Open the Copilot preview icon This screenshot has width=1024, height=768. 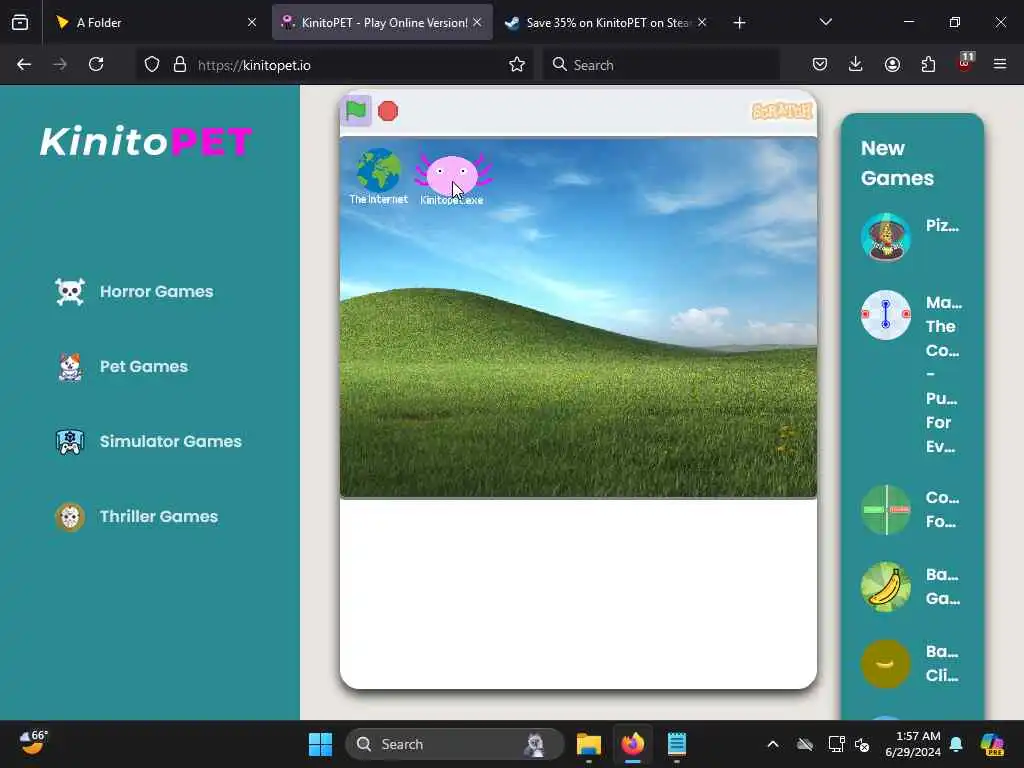[x=992, y=744]
